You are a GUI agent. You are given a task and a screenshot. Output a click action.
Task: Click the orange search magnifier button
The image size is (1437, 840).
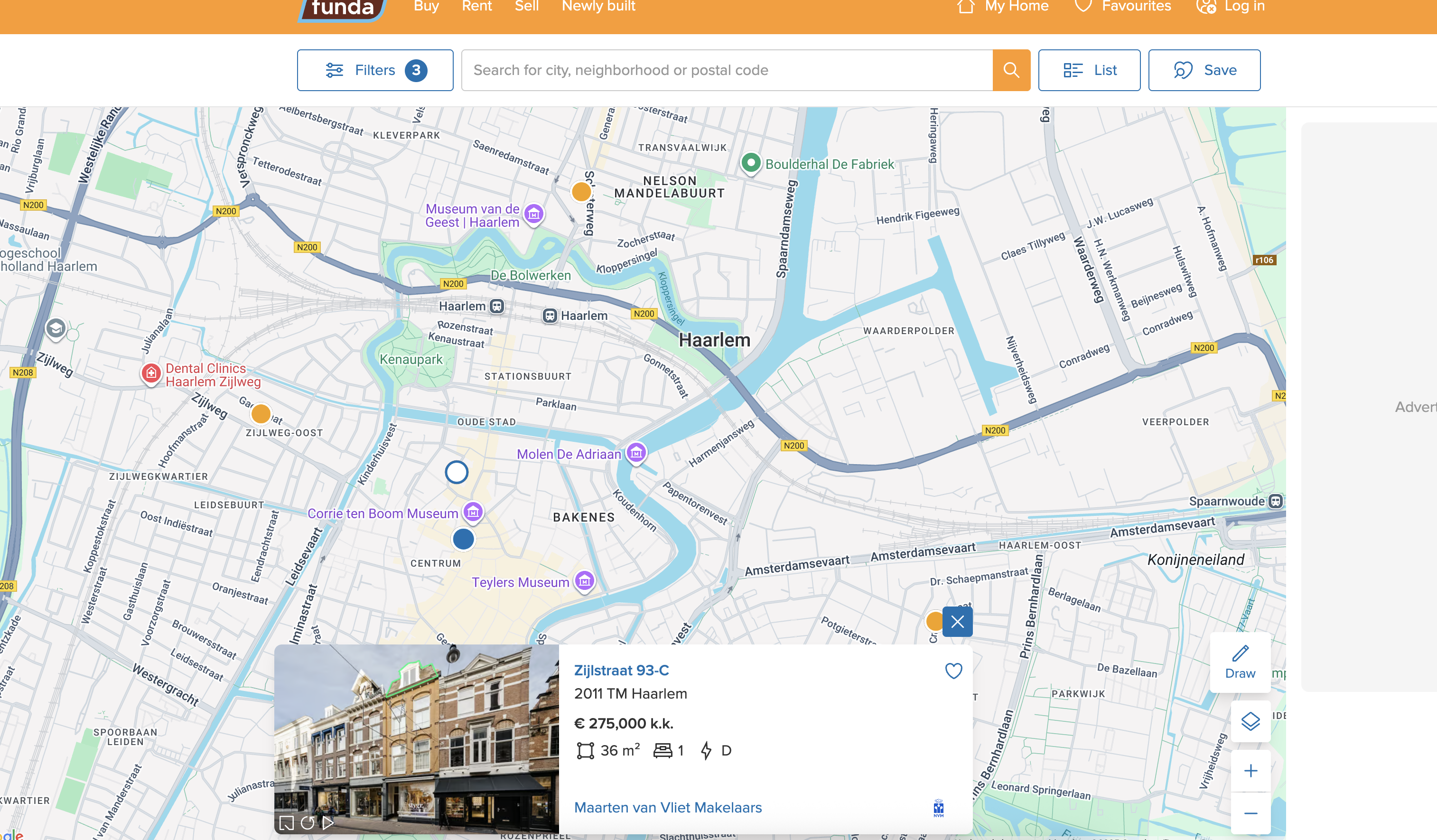[x=1011, y=70]
